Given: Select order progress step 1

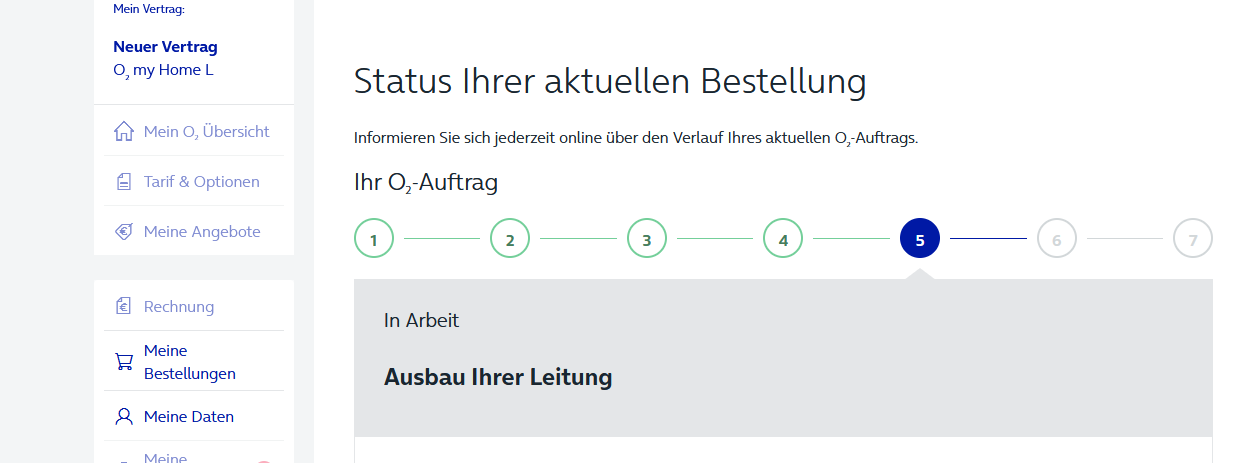Looking at the screenshot, I should pyautogui.click(x=374, y=239).
